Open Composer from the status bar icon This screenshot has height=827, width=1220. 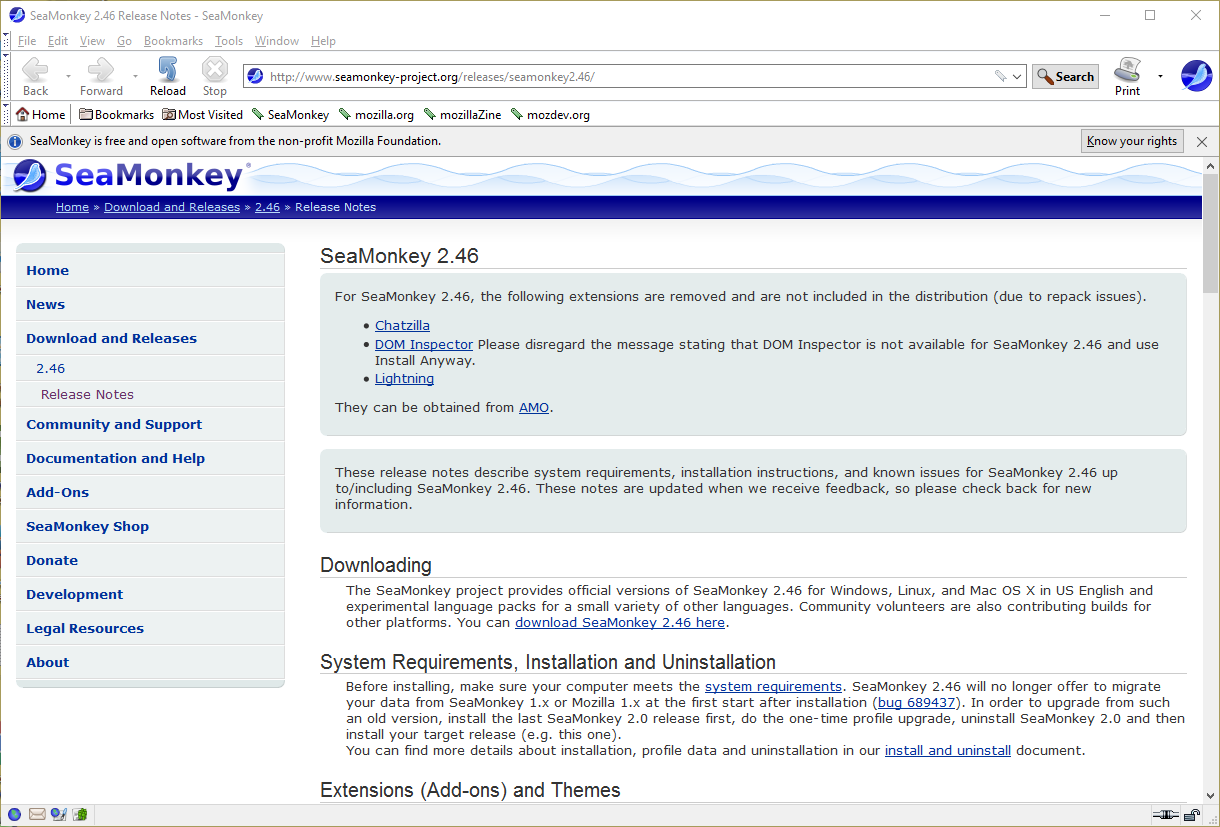pos(59,814)
